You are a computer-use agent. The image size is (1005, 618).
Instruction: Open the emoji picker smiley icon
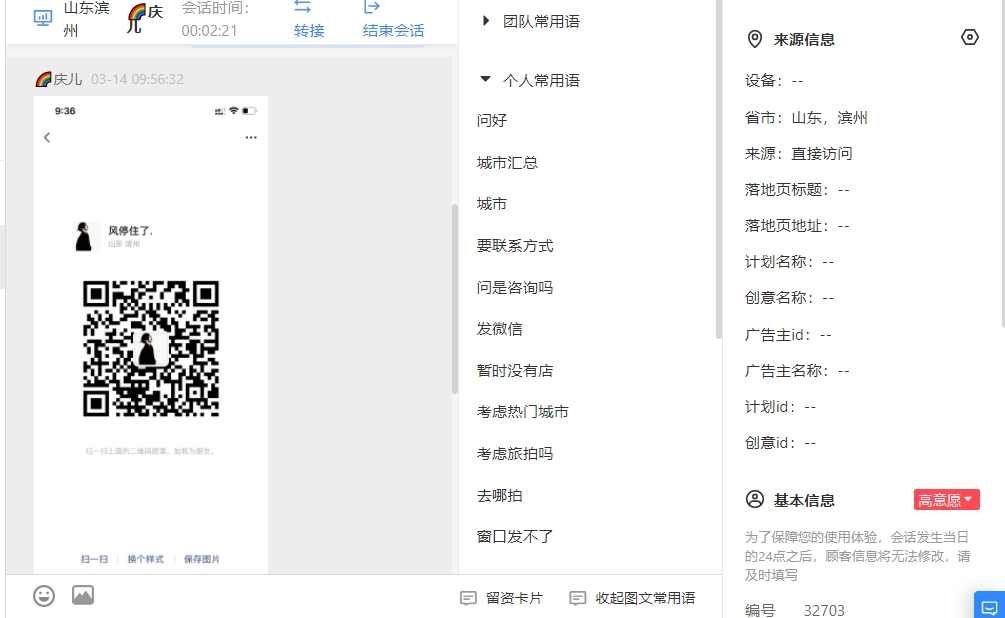44,596
